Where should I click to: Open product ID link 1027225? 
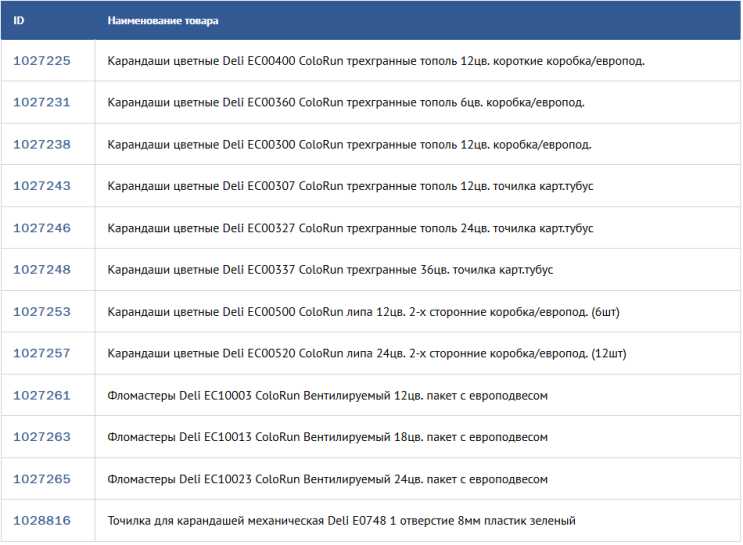click(42, 61)
